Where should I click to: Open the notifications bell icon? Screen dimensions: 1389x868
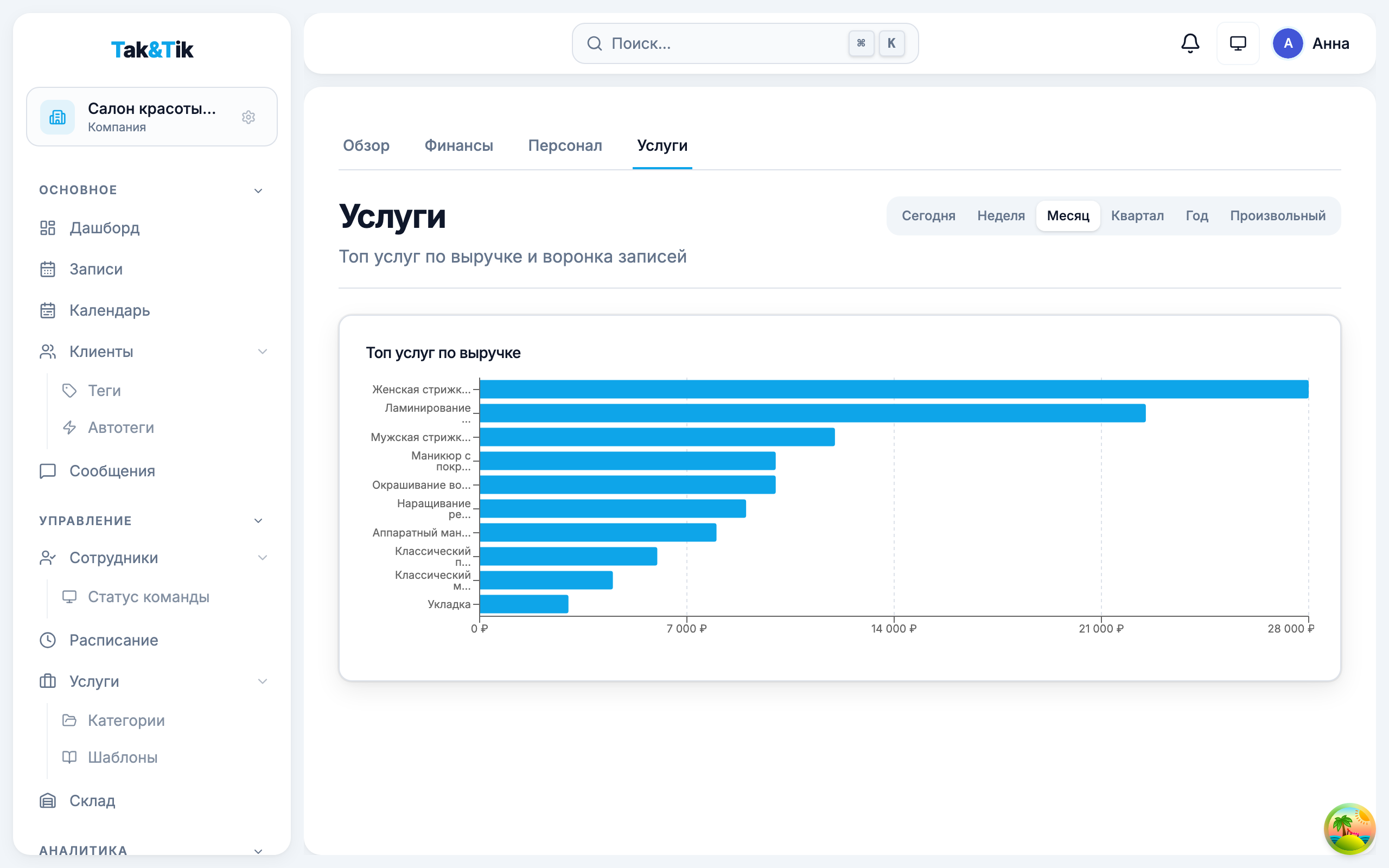(x=1190, y=43)
